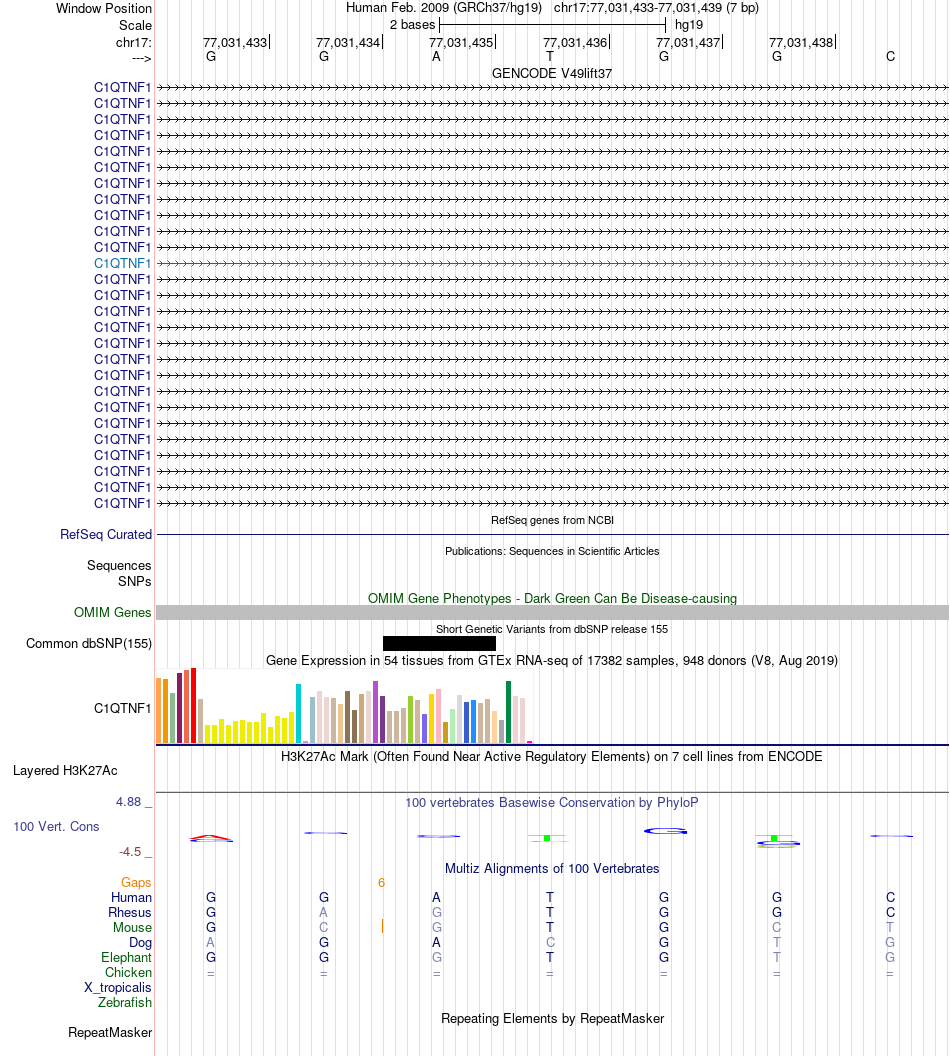Image resolution: width=950 pixels, height=1056 pixels.
Task: Click the reference base C in the ruler
Action: [x=890, y=57]
